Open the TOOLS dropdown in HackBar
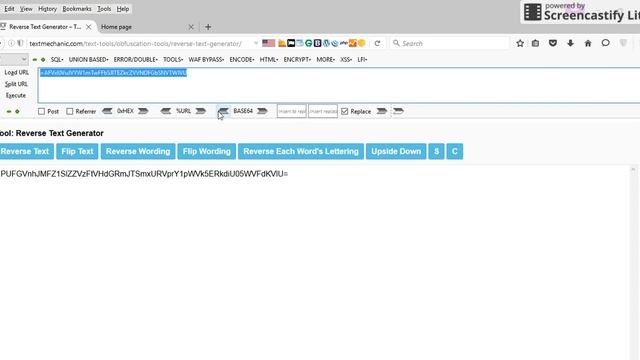The image size is (640, 360). (173, 60)
